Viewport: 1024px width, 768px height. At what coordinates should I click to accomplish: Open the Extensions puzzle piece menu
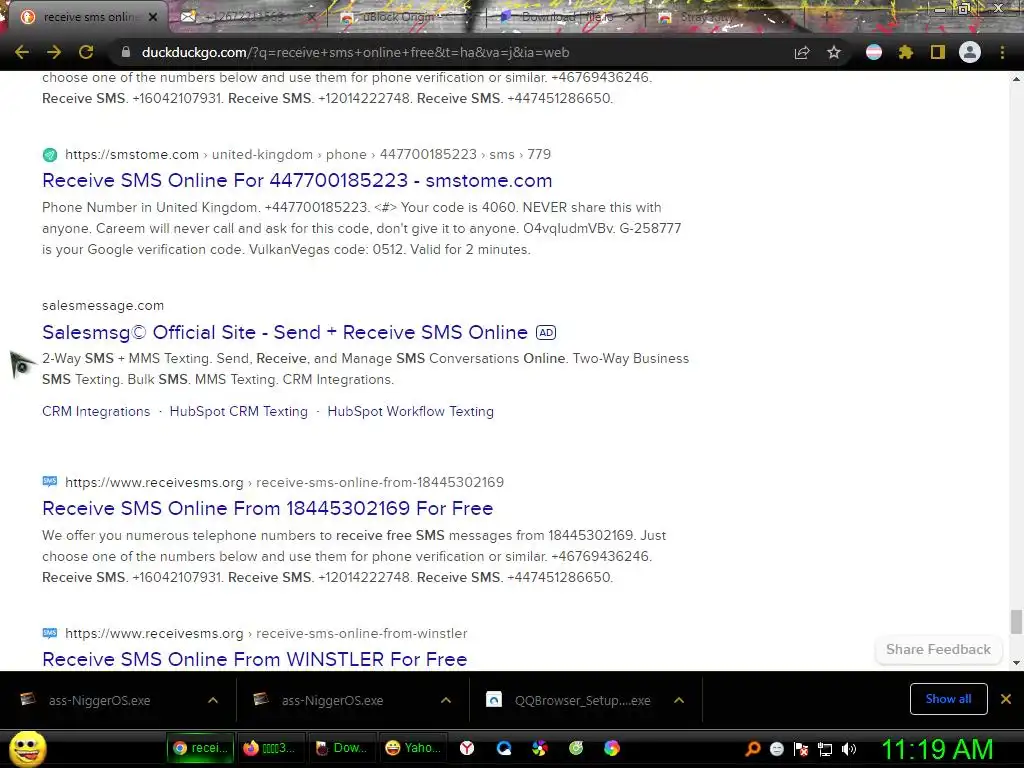(x=906, y=52)
